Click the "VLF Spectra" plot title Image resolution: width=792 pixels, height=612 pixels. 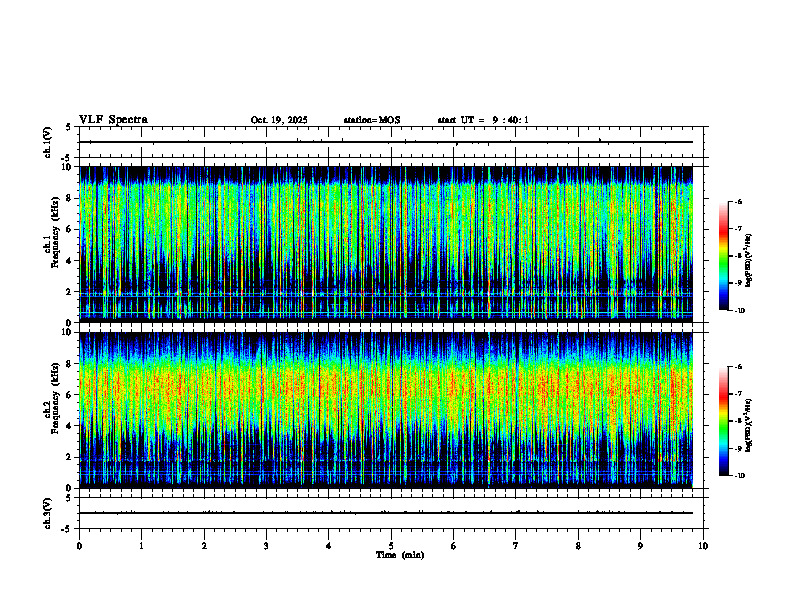[113, 120]
